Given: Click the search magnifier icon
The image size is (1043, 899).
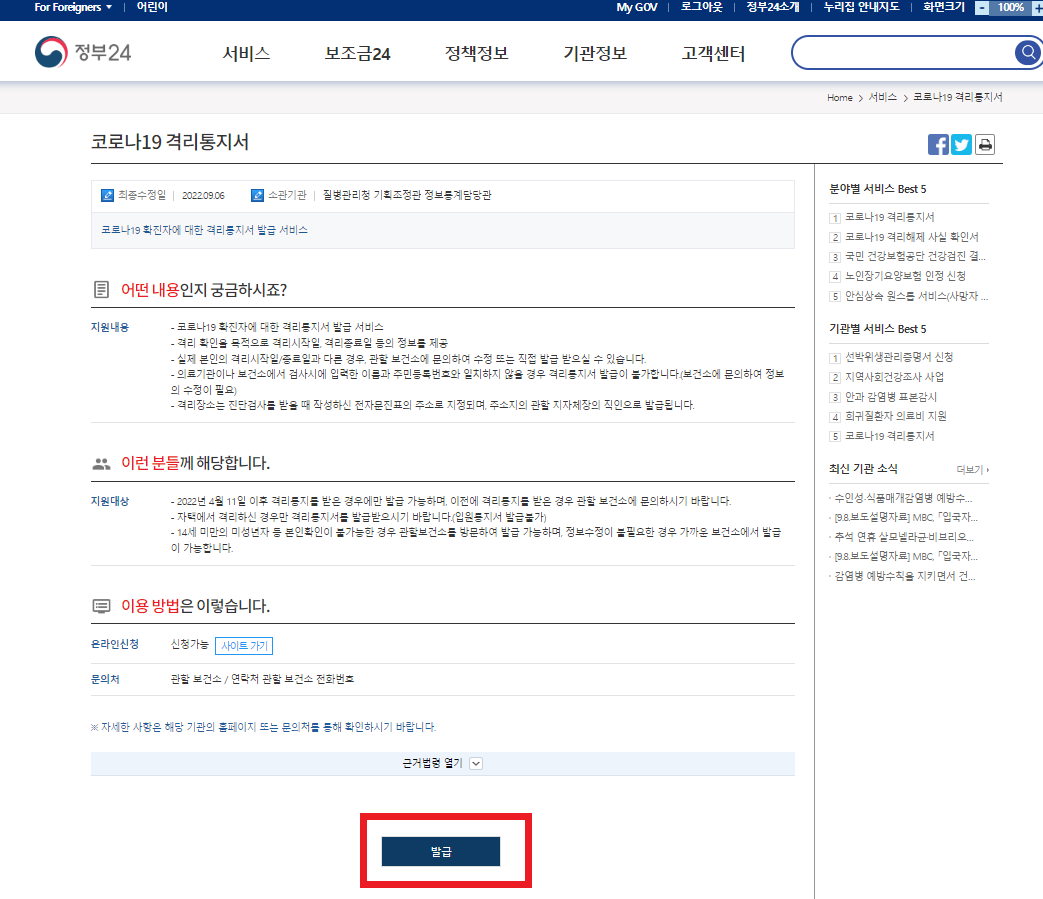Looking at the screenshot, I should (x=1026, y=52).
